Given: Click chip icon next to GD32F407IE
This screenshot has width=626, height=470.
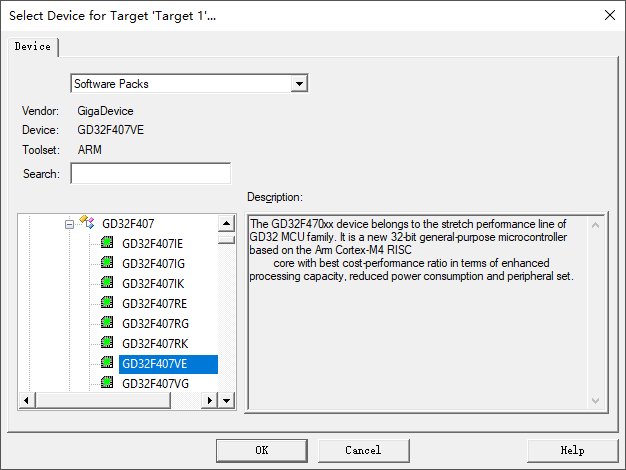Looking at the screenshot, I should coord(107,242).
